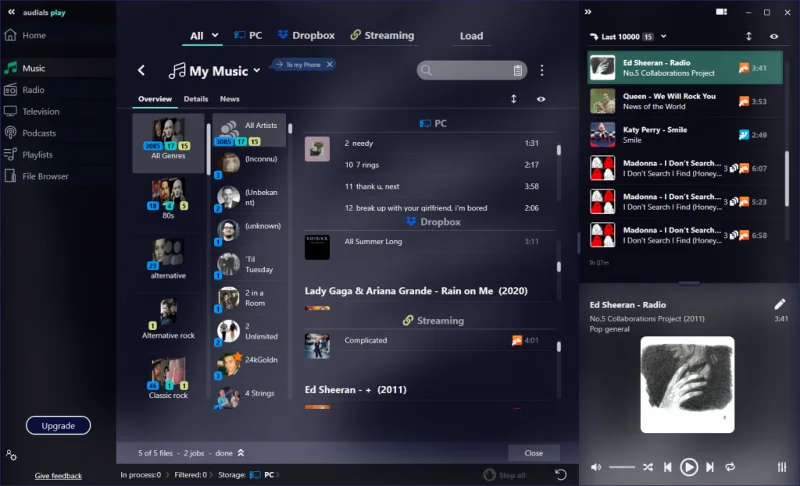This screenshot has height=486, width=800.
Task: Adjust the volume slider in player
Action: pyautogui.click(x=622, y=467)
